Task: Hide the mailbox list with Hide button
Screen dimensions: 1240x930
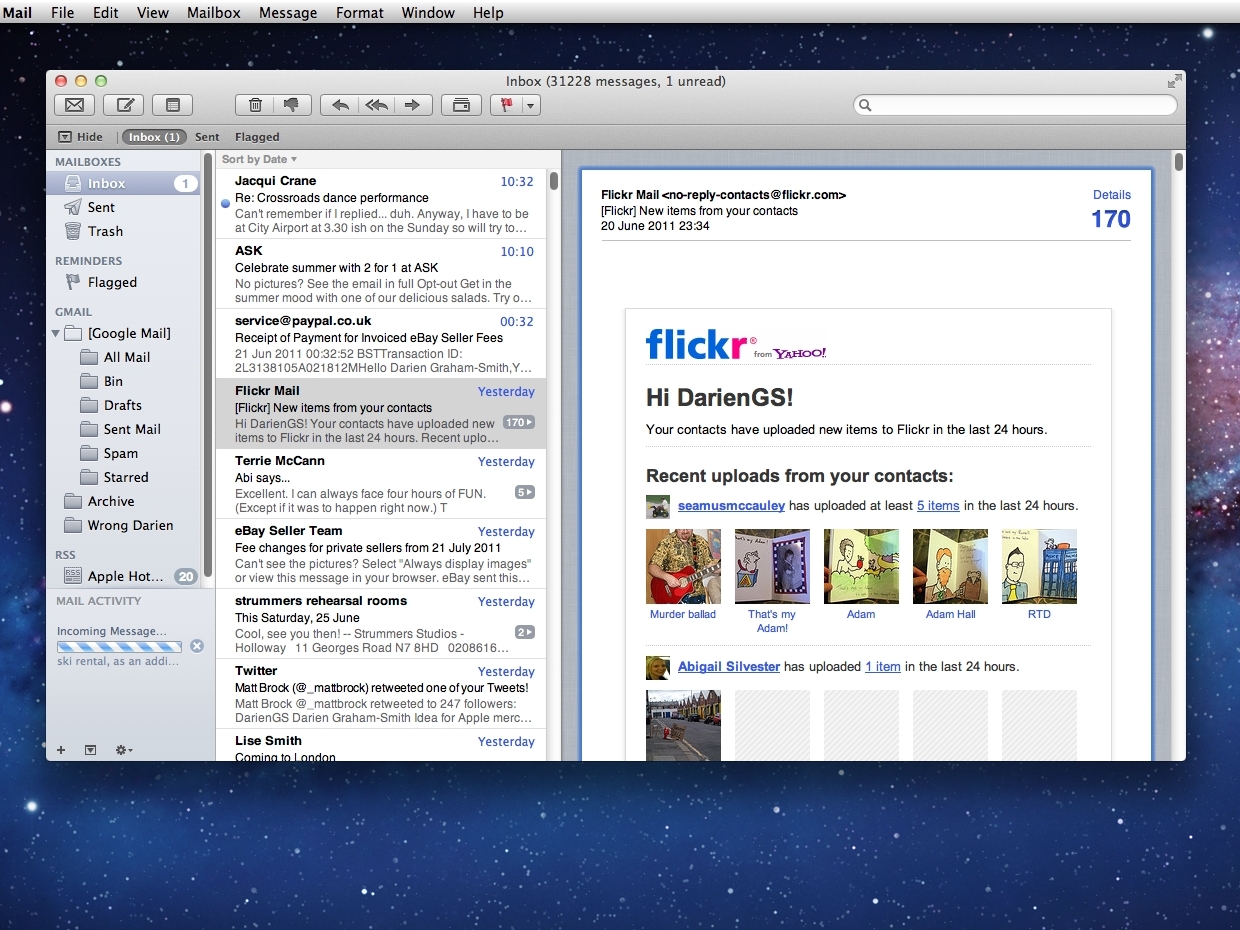Action: coord(80,137)
